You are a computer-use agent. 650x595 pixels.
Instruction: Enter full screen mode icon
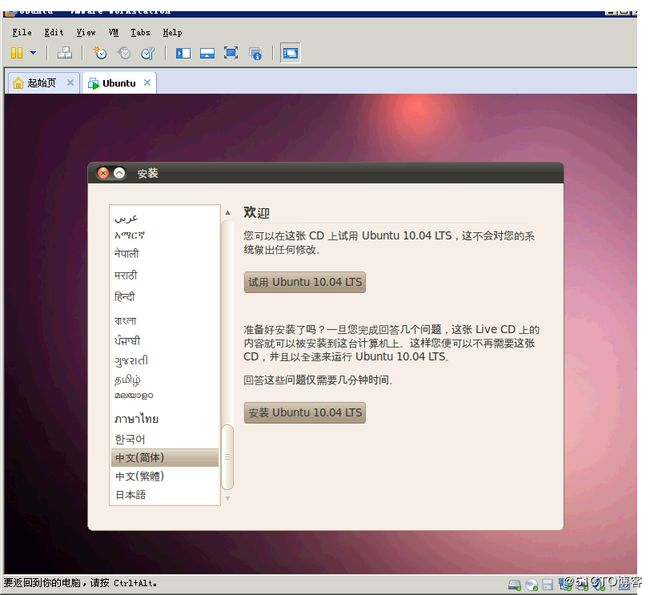231,53
